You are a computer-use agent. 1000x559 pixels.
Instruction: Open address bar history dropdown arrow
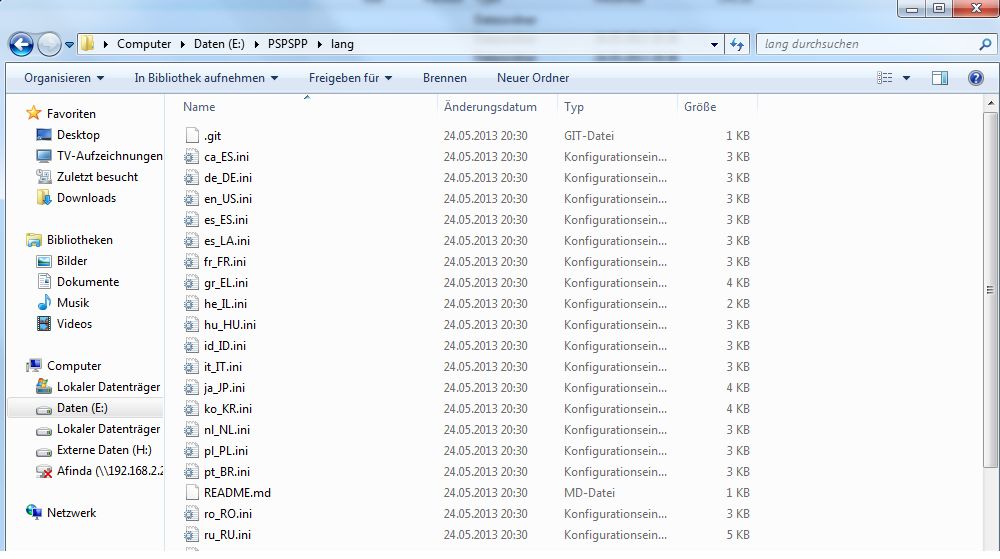point(713,44)
